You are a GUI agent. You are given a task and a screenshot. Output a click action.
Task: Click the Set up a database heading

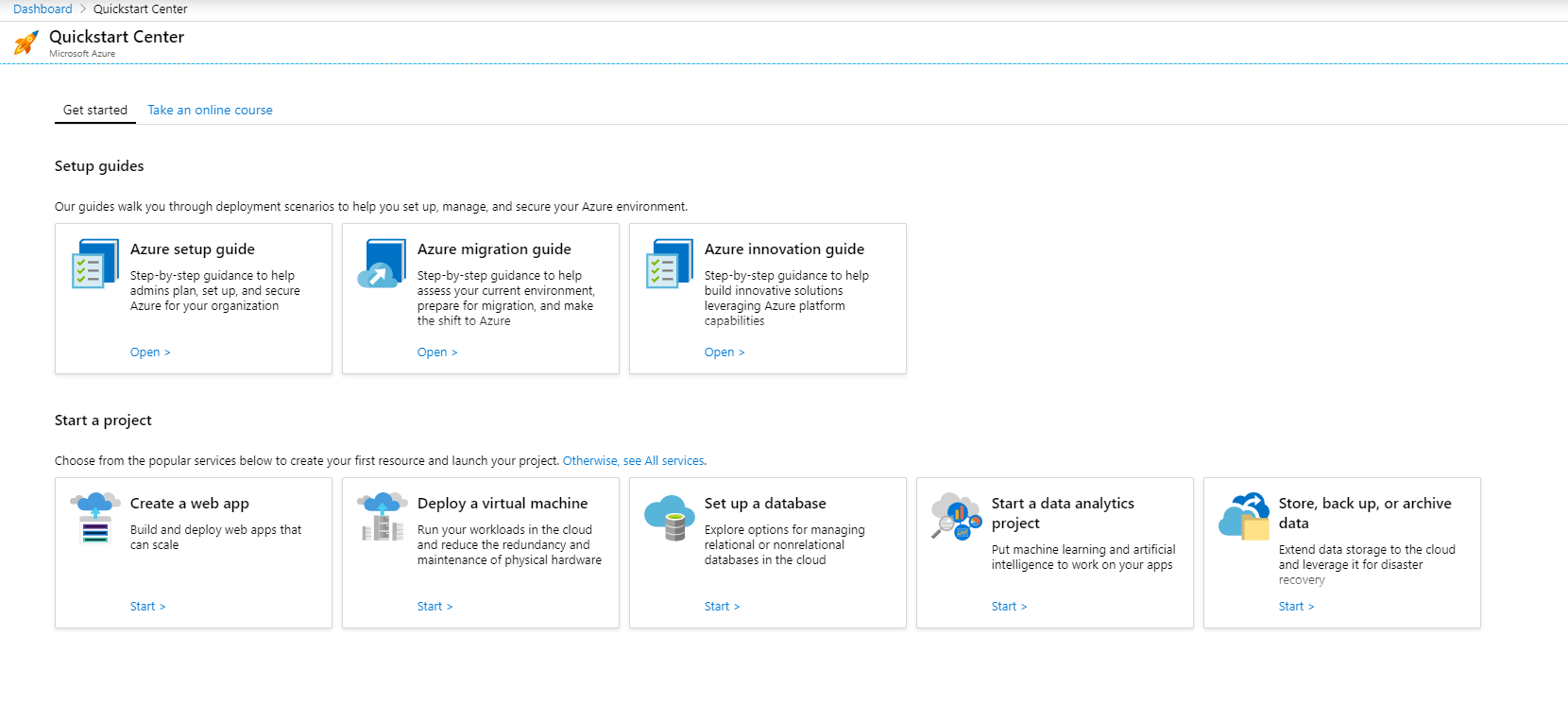click(x=765, y=504)
